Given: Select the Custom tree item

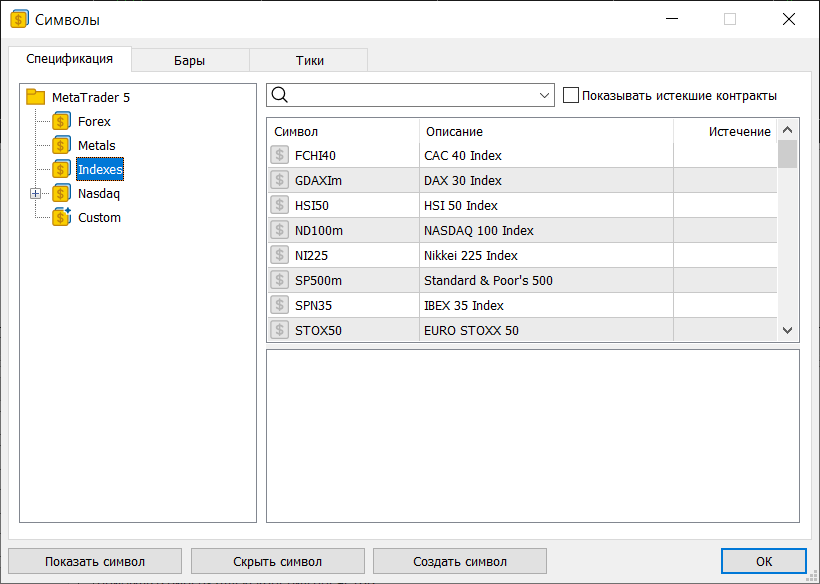Looking at the screenshot, I should point(99,217).
